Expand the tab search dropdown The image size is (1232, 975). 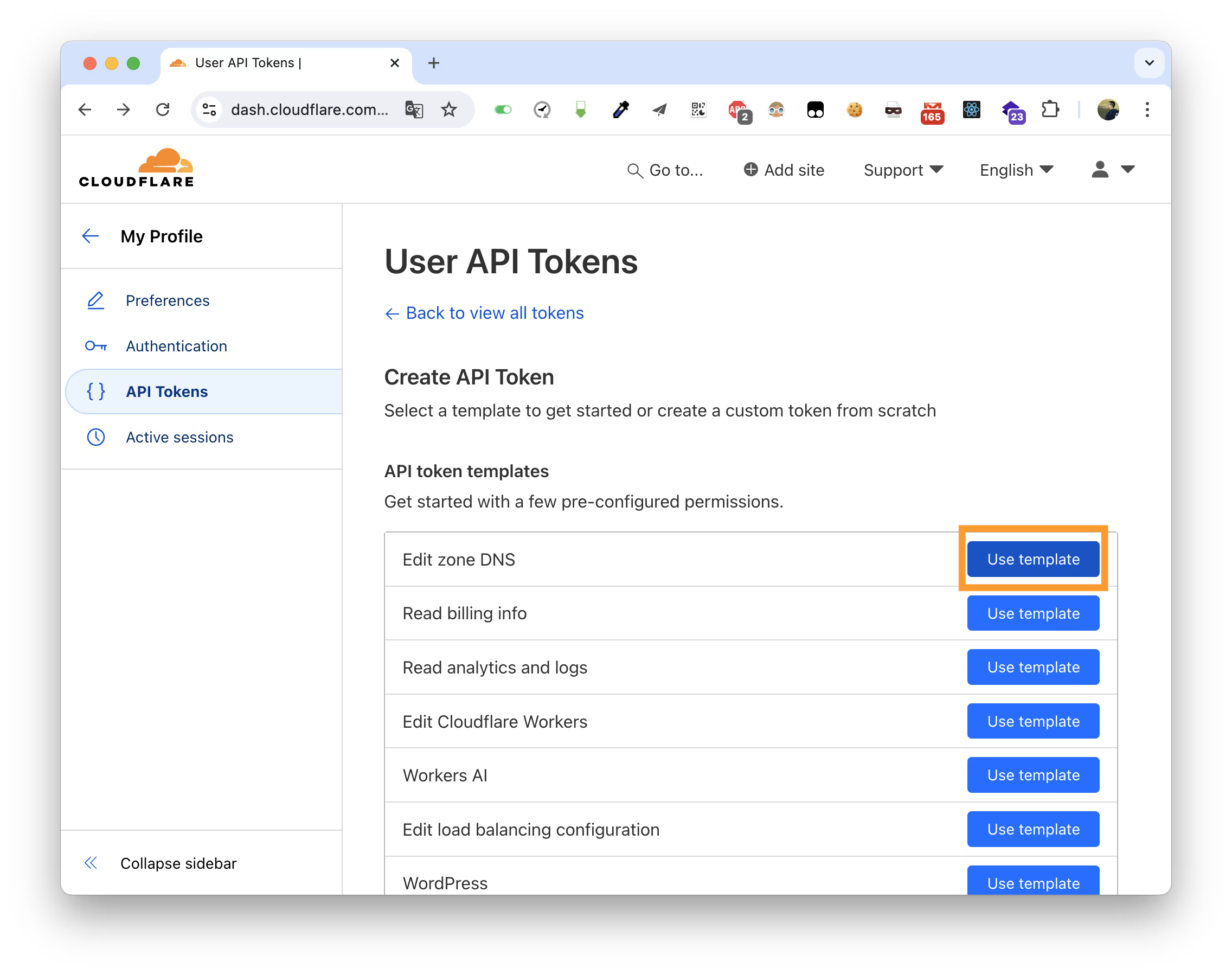coord(1149,63)
